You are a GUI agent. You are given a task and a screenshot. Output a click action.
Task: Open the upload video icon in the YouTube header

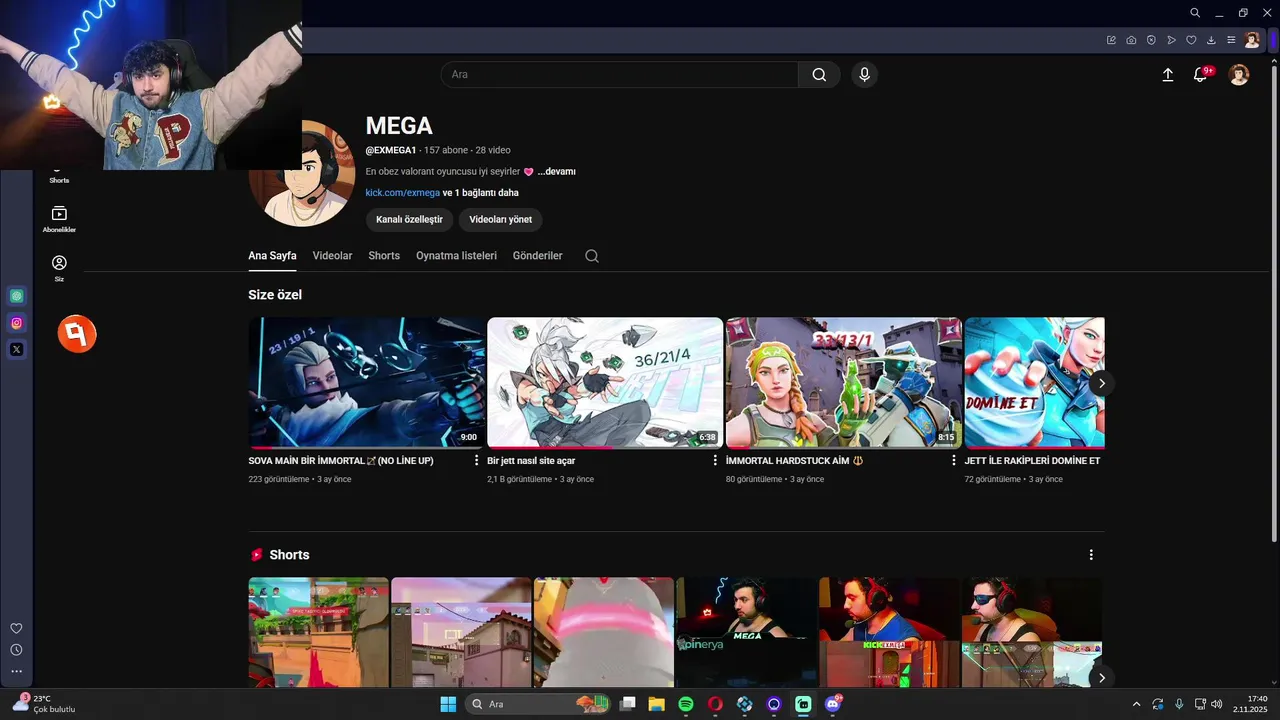click(1167, 75)
